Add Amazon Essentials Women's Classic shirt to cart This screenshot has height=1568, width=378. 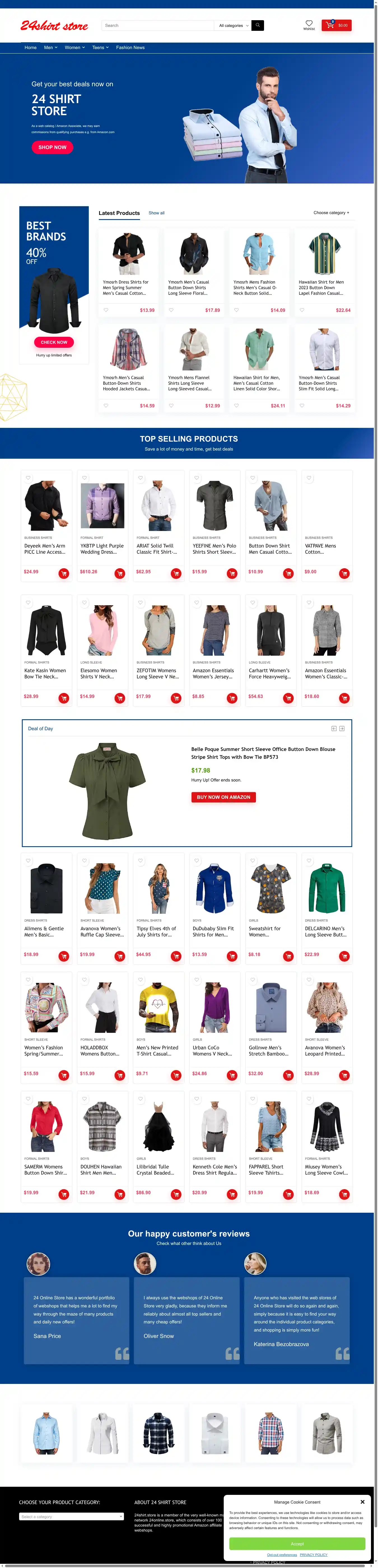[x=344, y=698]
